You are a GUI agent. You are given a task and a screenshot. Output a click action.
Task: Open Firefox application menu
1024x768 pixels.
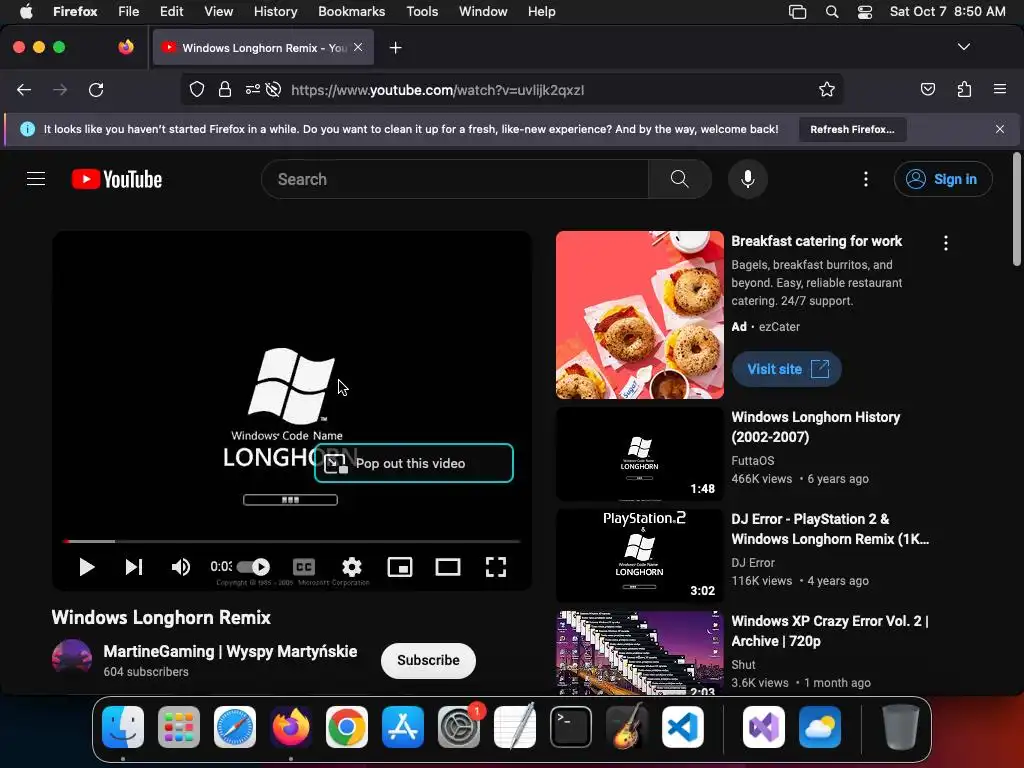click(x=1000, y=89)
